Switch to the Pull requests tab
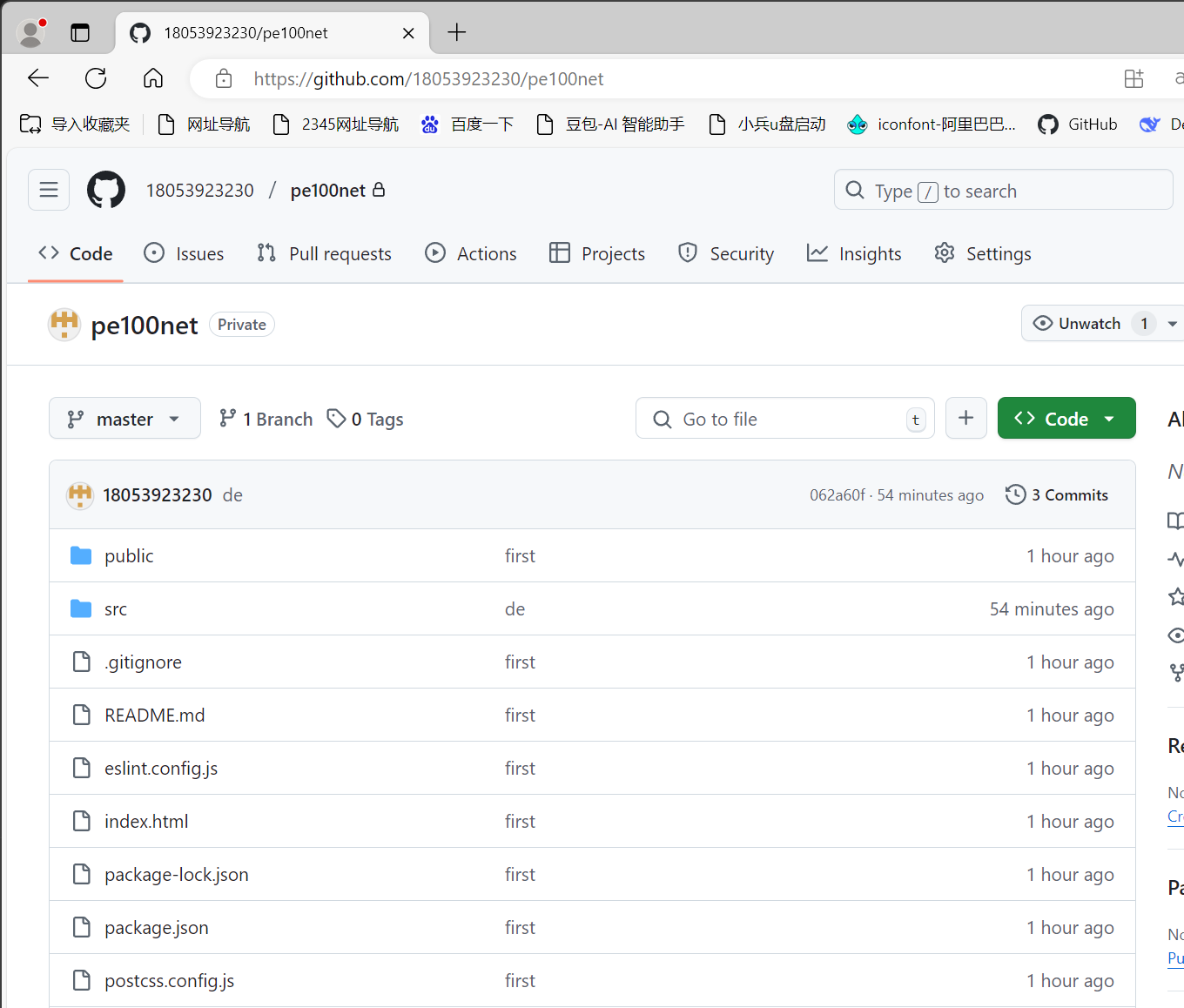Viewport: 1184px width, 1008px height. pyautogui.click(x=324, y=253)
